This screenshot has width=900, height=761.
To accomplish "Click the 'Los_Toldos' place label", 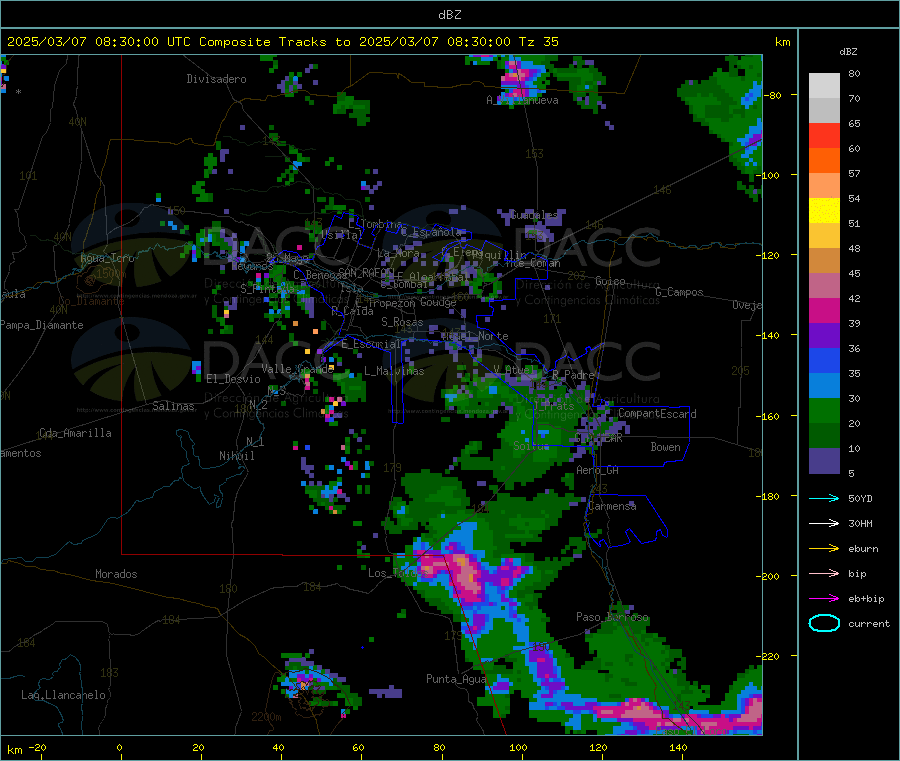I will pyautogui.click(x=398, y=573).
